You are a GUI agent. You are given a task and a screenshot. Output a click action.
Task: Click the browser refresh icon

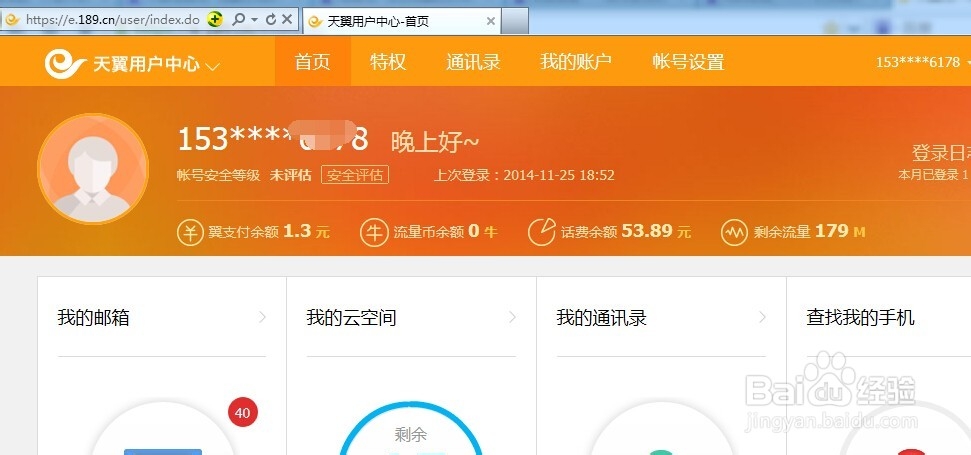pos(271,20)
